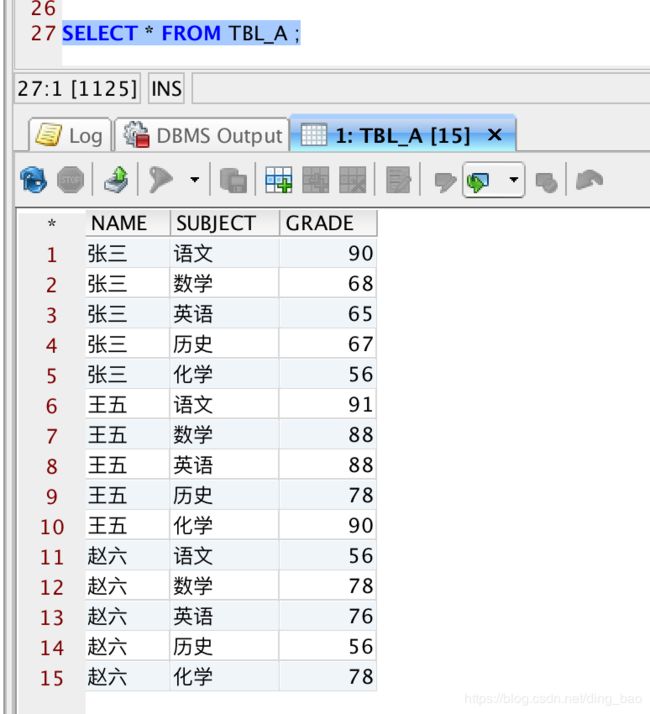Click the Log tab notepad icon
The width and height of the screenshot is (650, 714).
pyautogui.click(x=48, y=135)
